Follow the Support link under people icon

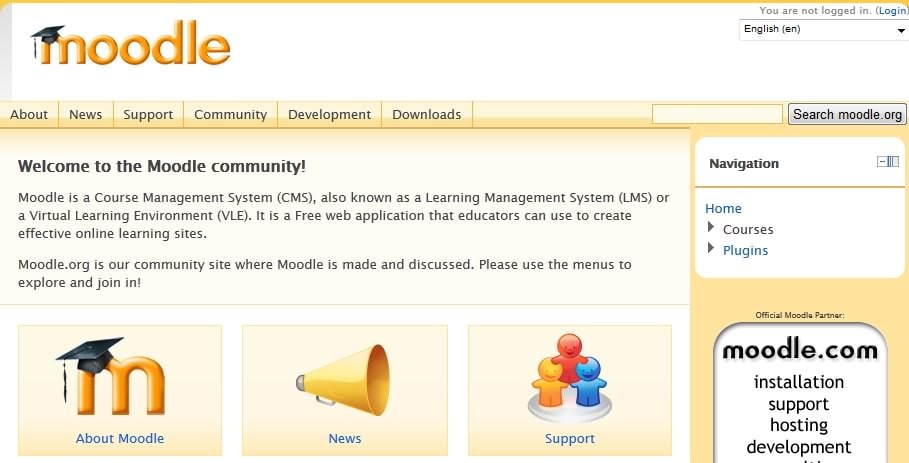[570, 439]
